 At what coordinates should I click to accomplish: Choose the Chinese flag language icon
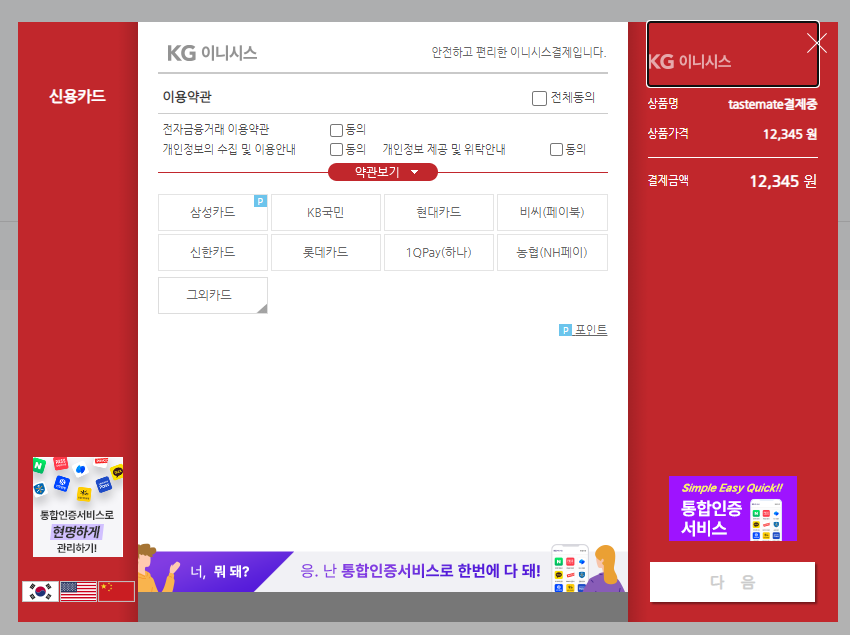pyautogui.click(x=116, y=591)
